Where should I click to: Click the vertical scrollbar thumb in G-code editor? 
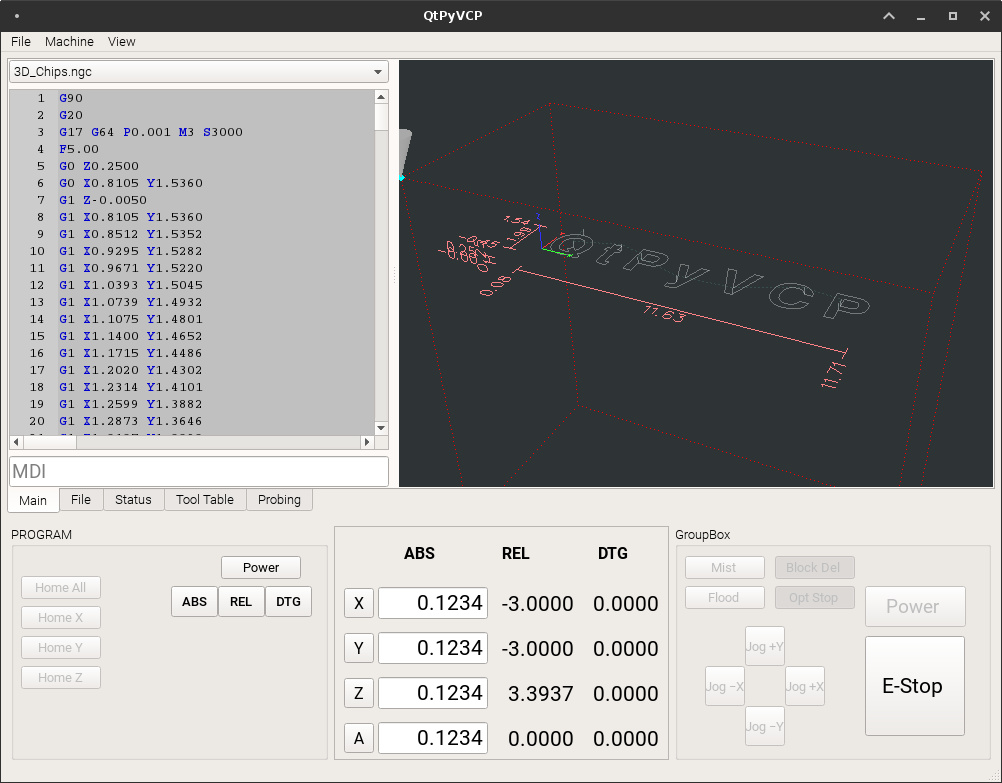click(x=382, y=118)
